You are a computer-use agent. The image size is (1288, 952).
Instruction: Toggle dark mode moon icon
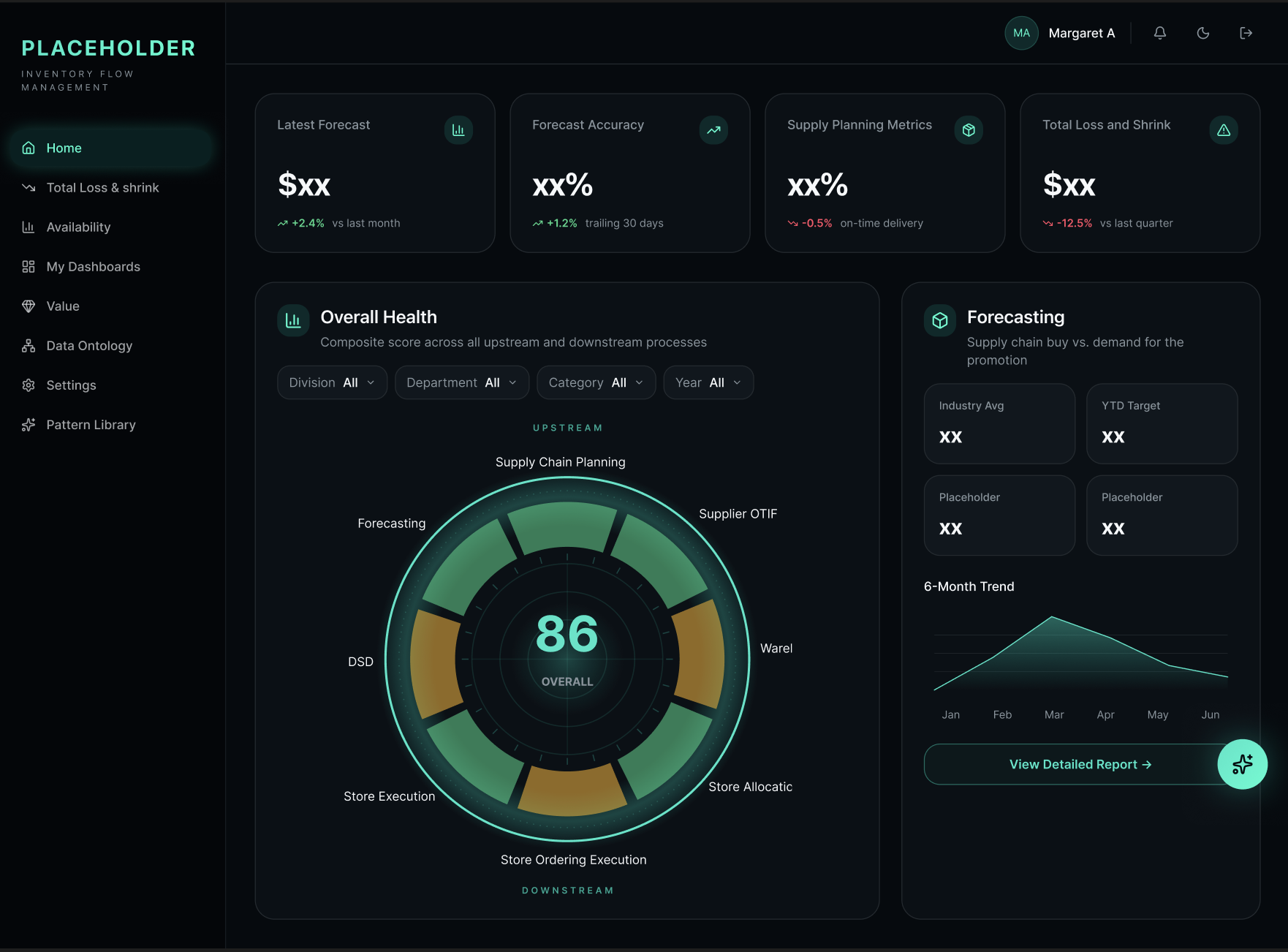1202,33
